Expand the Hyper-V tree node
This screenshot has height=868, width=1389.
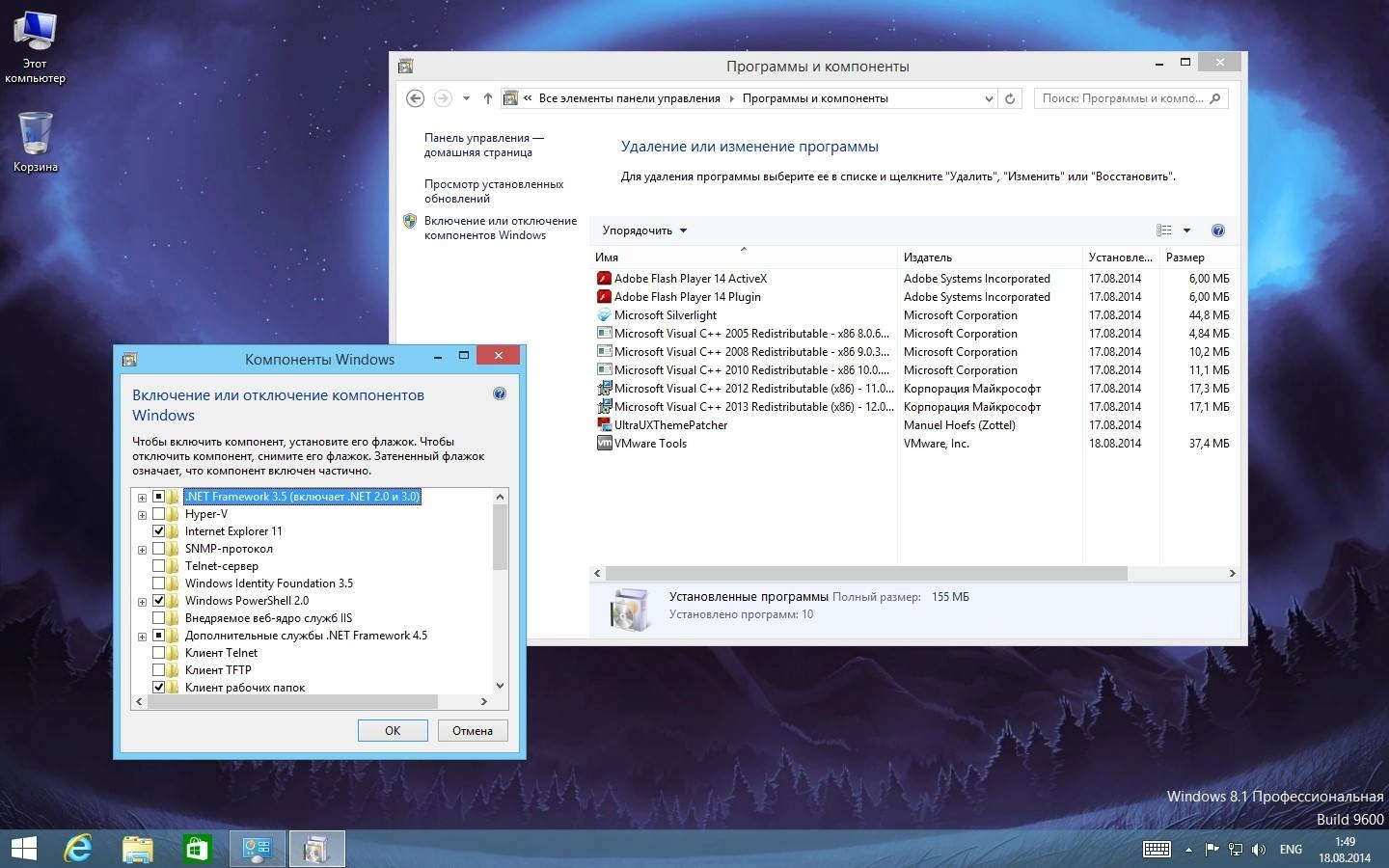142,515
